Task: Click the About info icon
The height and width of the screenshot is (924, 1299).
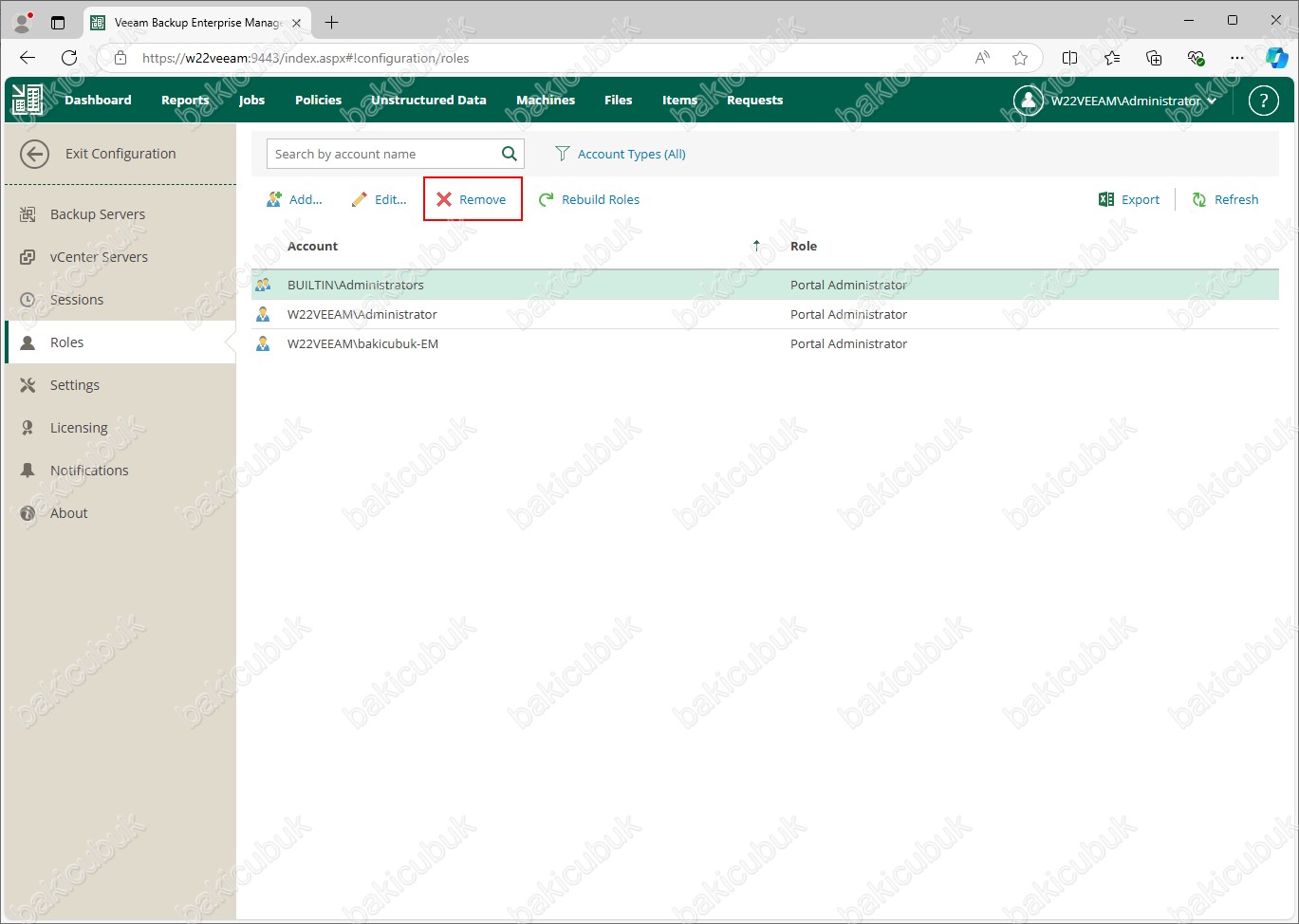Action: [28, 513]
